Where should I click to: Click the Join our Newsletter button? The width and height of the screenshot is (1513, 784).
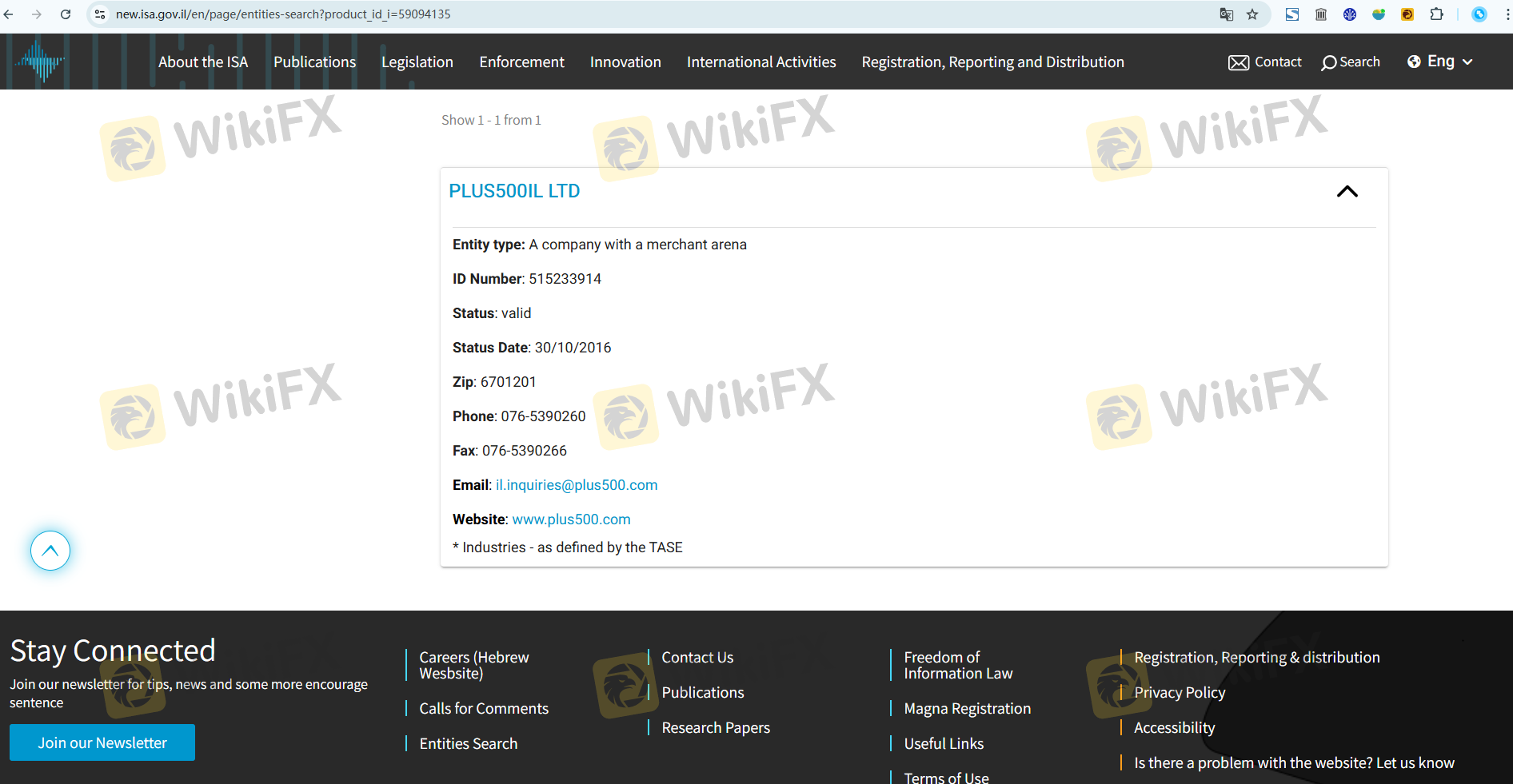102,742
